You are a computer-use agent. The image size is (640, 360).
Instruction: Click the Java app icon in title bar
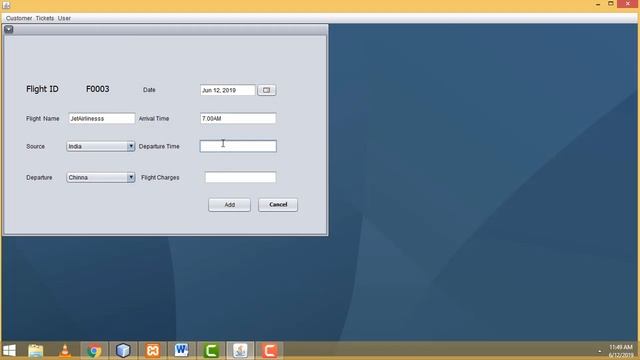6,5
